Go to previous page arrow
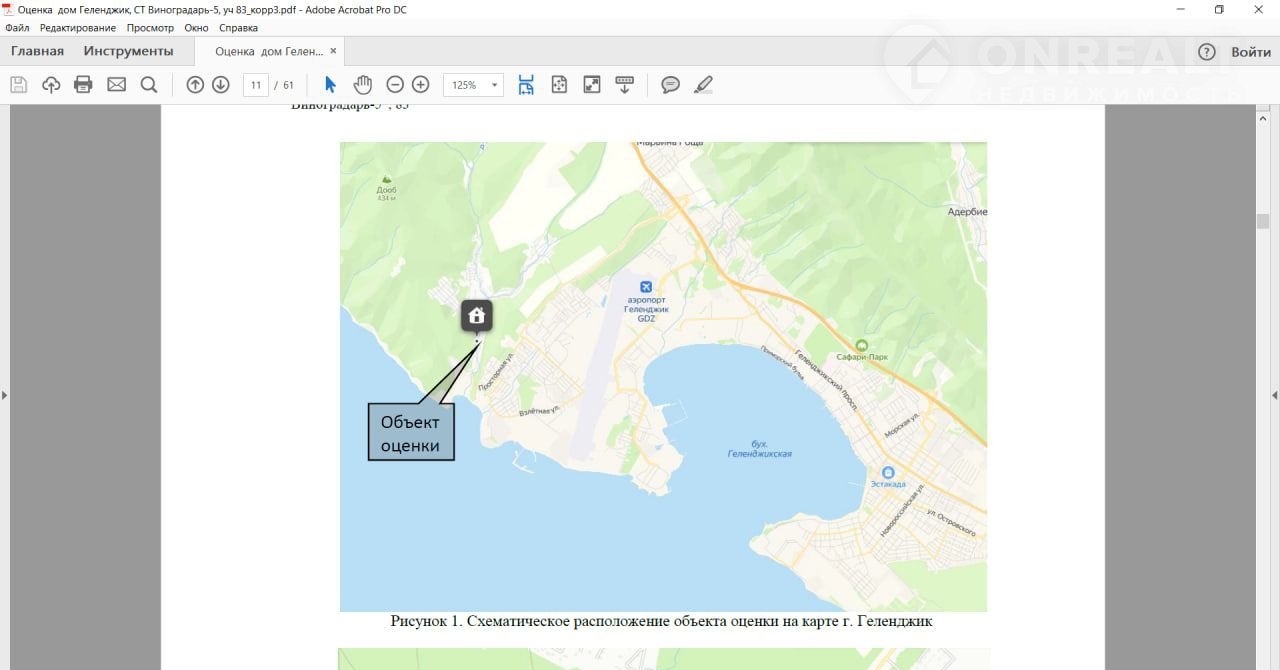The width and height of the screenshot is (1280, 670). click(x=195, y=85)
